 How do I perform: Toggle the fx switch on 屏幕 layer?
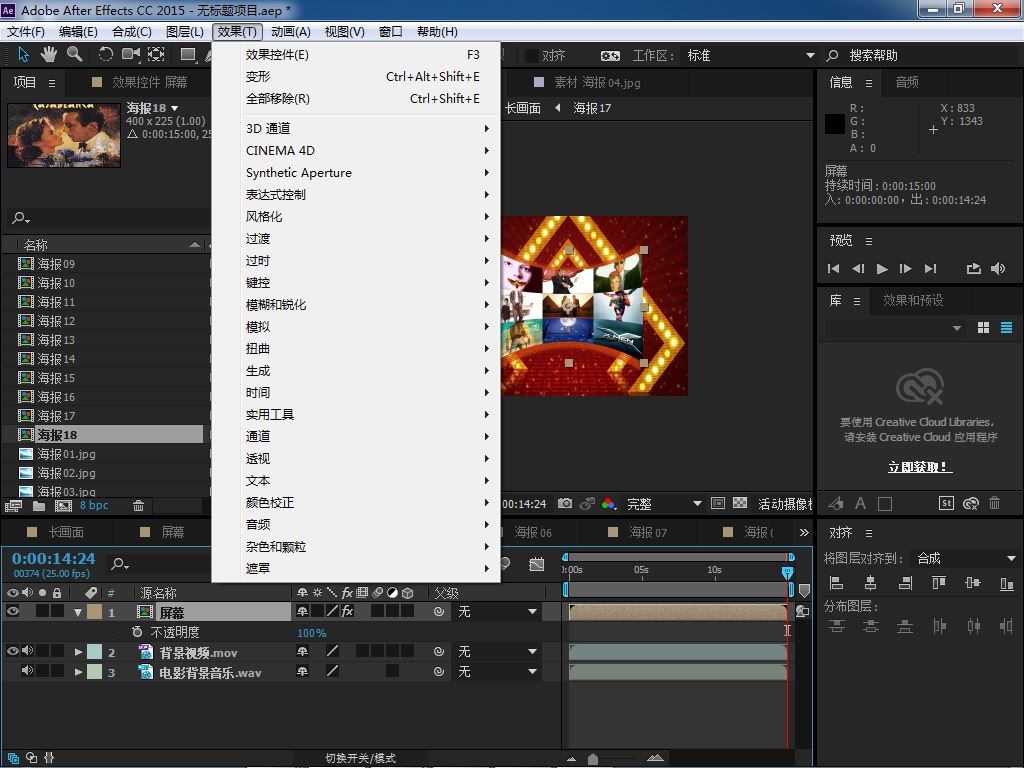tap(347, 611)
